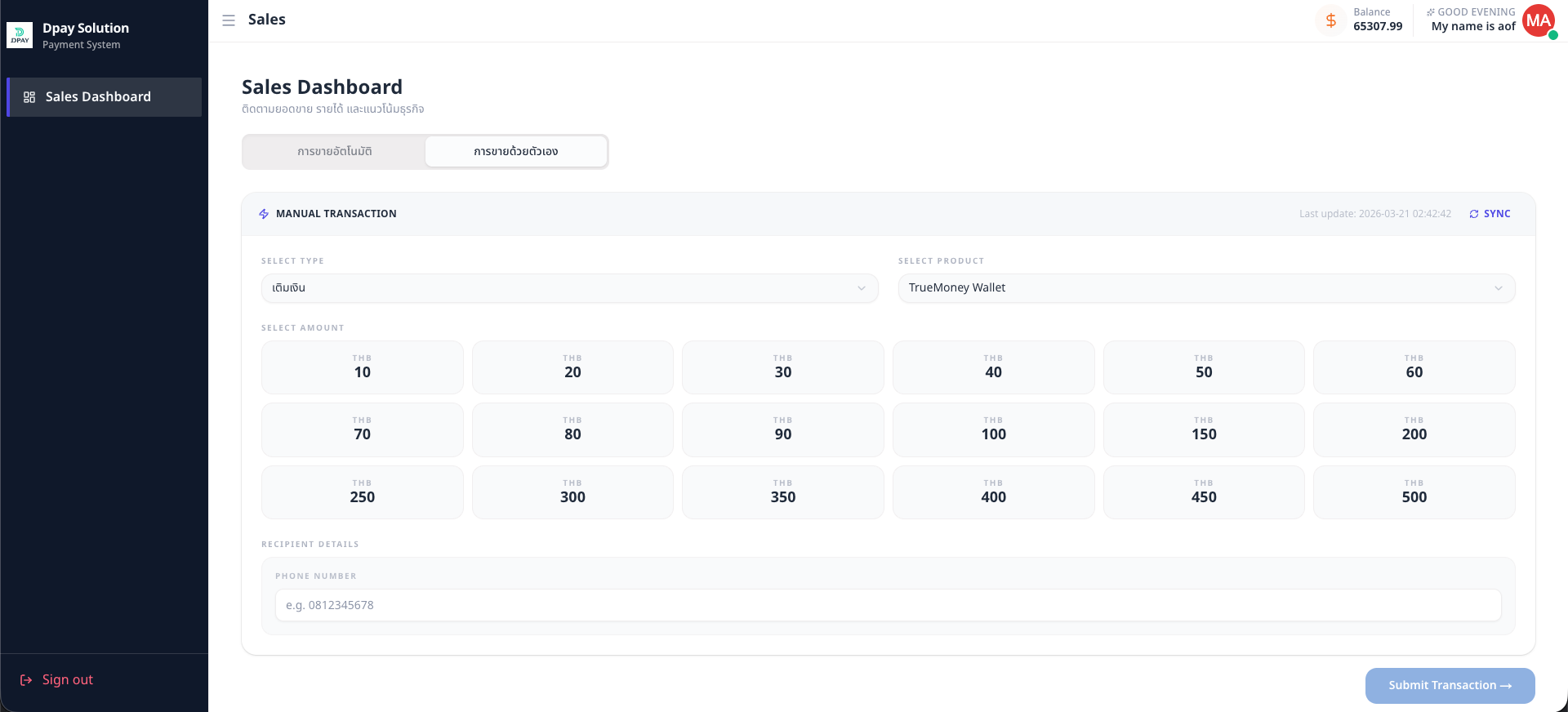The height and width of the screenshot is (712, 1568).
Task: Select the THB 20 amount
Action: [x=572, y=367]
